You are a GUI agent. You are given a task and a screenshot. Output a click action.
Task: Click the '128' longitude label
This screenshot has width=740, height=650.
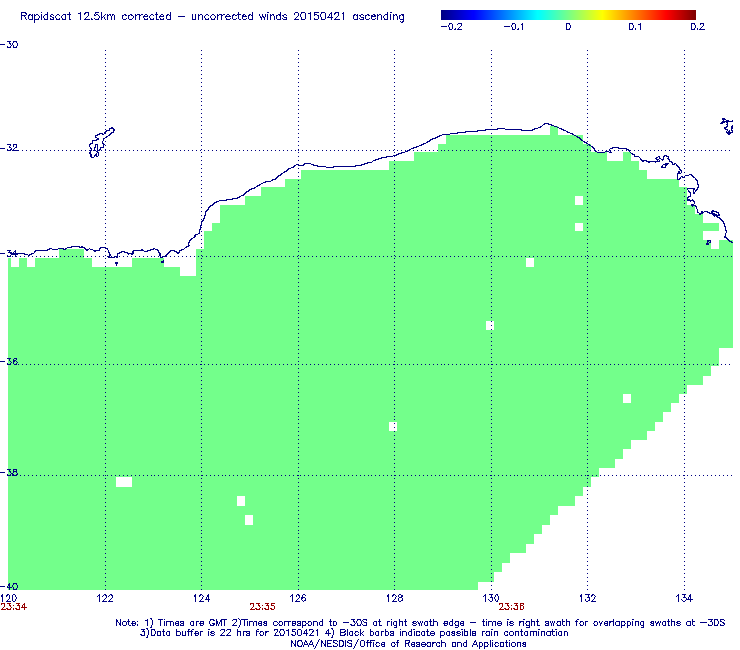tap(395, 599)
